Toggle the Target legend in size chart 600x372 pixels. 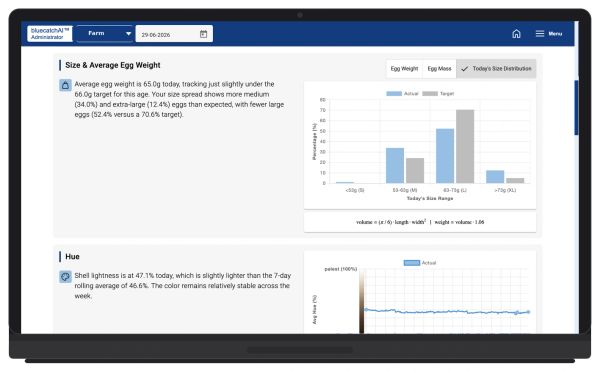coord(438,93)
